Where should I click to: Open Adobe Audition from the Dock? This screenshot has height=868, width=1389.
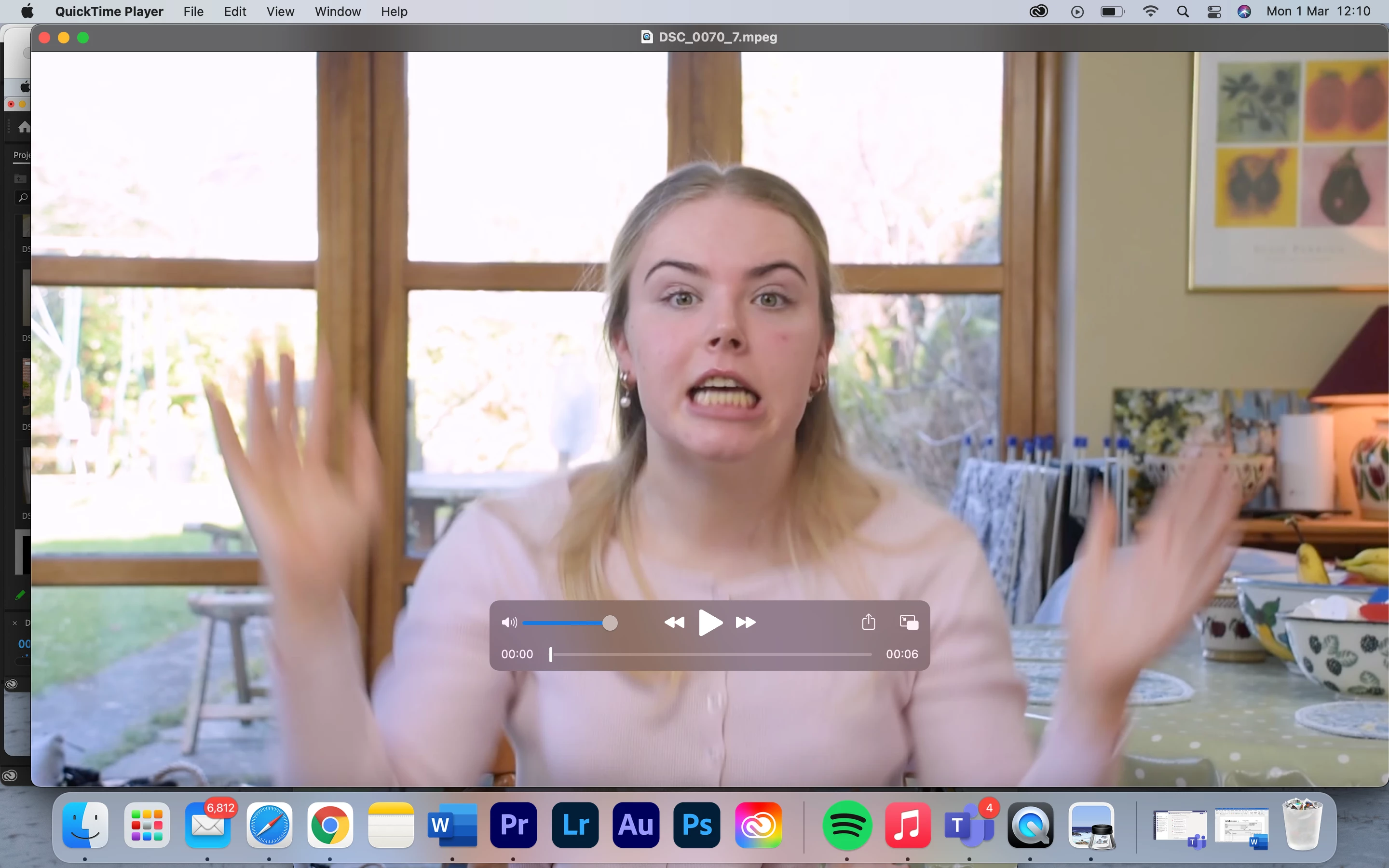636,825
